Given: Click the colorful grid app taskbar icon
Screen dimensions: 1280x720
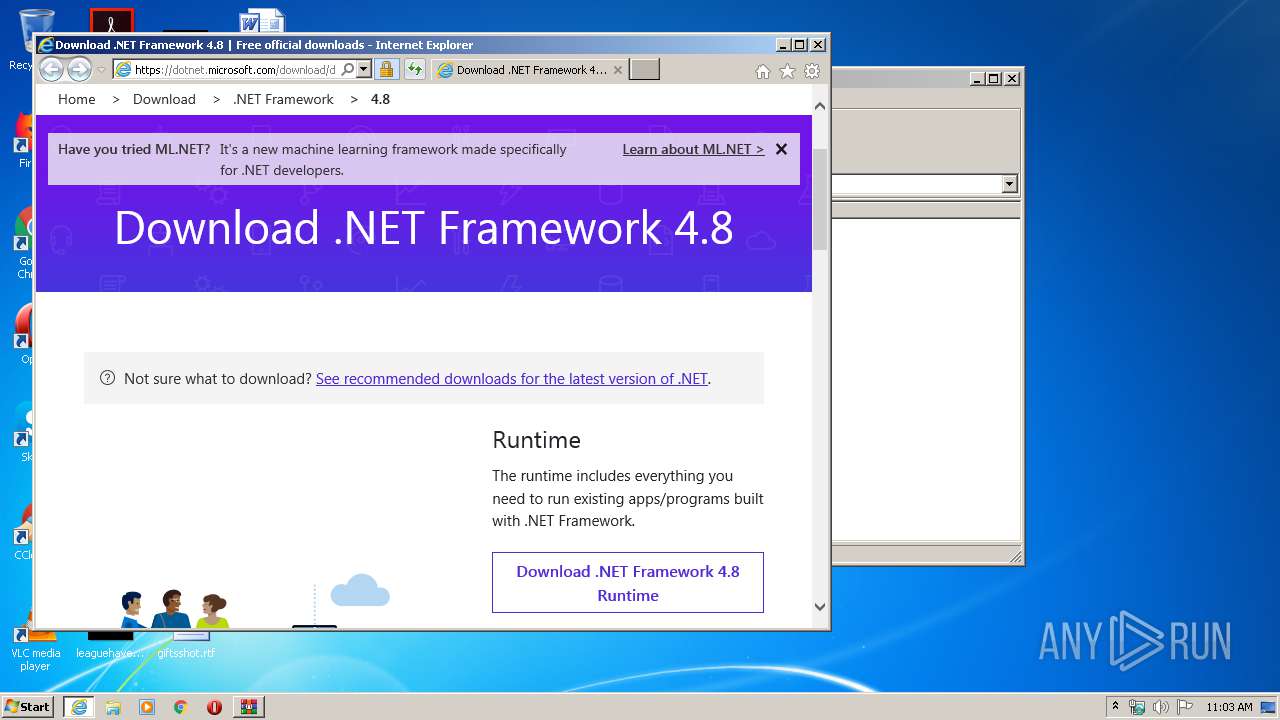Looking at the screenshot, I should [x=248, y=707].
